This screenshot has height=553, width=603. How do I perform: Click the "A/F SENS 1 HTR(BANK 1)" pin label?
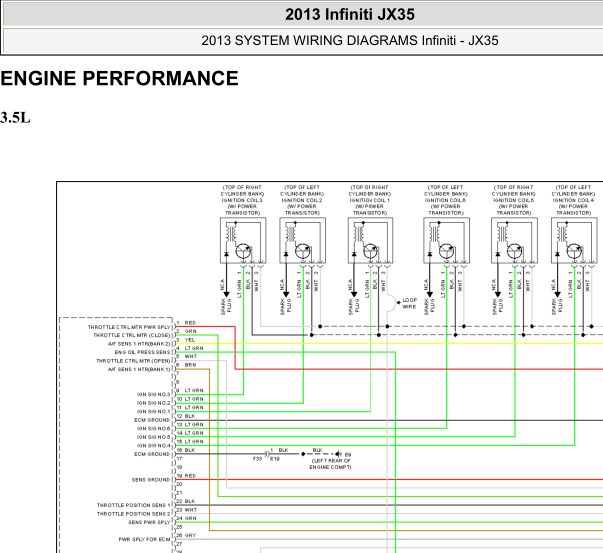coord(139,370)
